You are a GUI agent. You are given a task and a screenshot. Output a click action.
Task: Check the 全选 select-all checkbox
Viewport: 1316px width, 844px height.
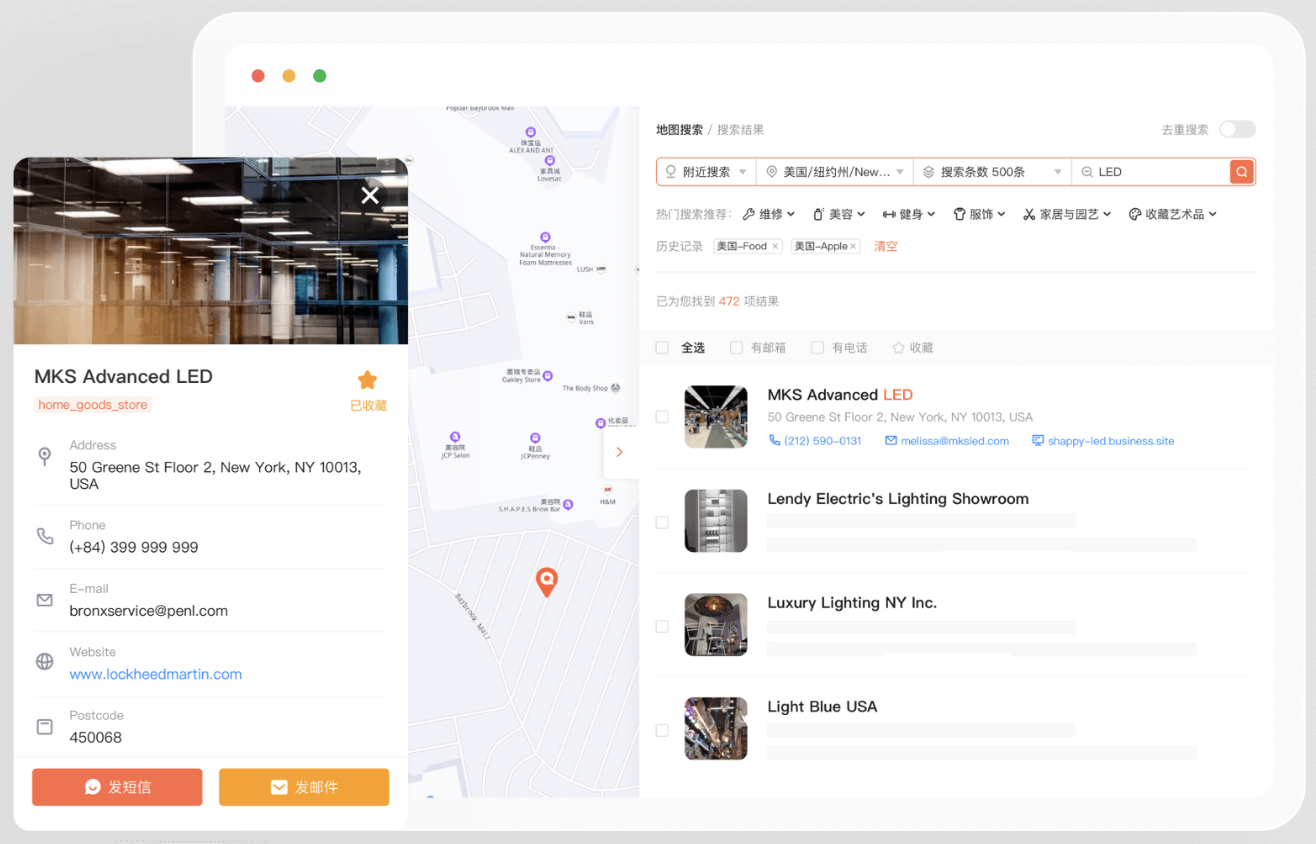point(662,348)
